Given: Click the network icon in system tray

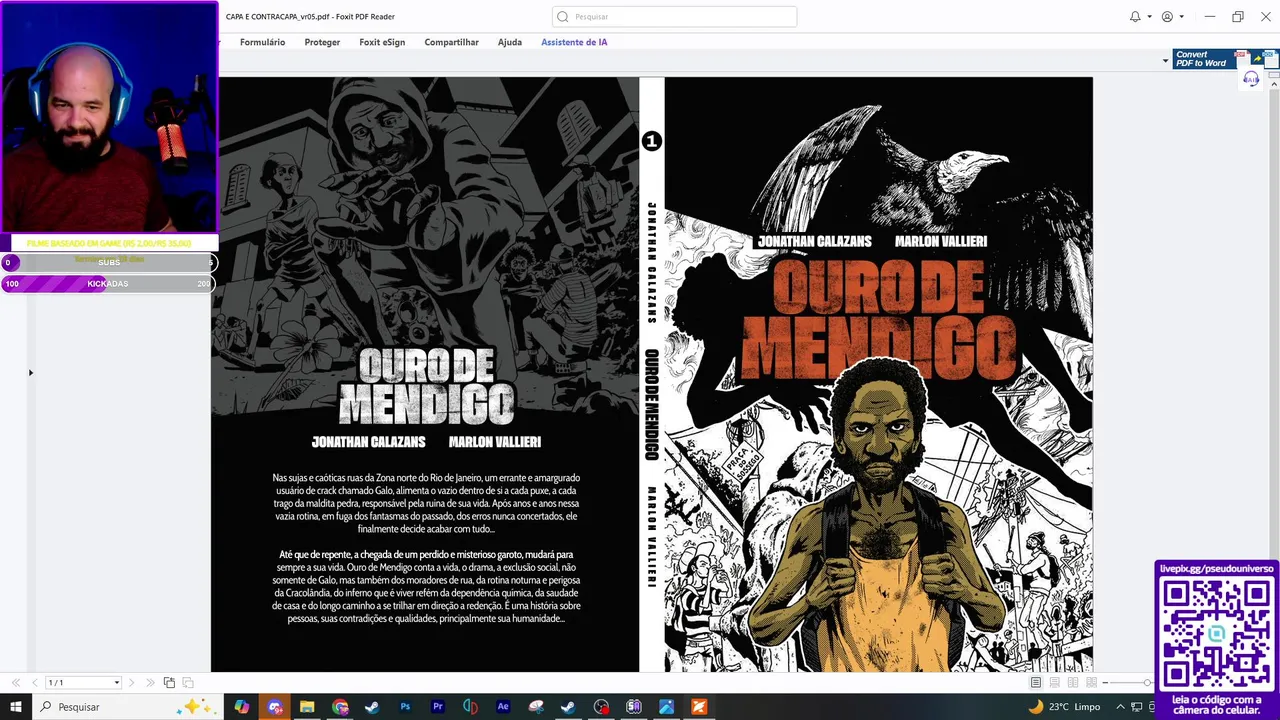Looking at the screenshot, I should (1139, 707).
